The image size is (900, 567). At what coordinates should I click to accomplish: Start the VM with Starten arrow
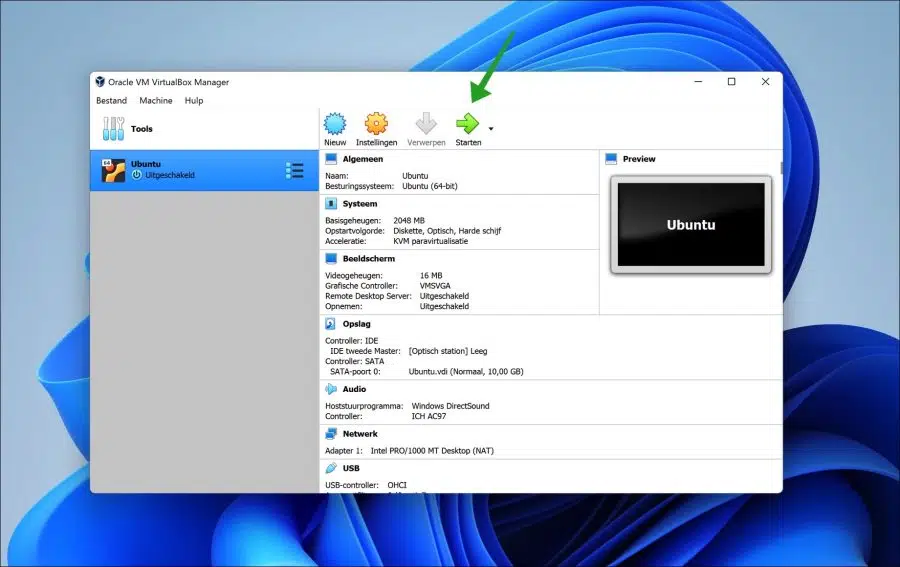(x=467, y=123)
